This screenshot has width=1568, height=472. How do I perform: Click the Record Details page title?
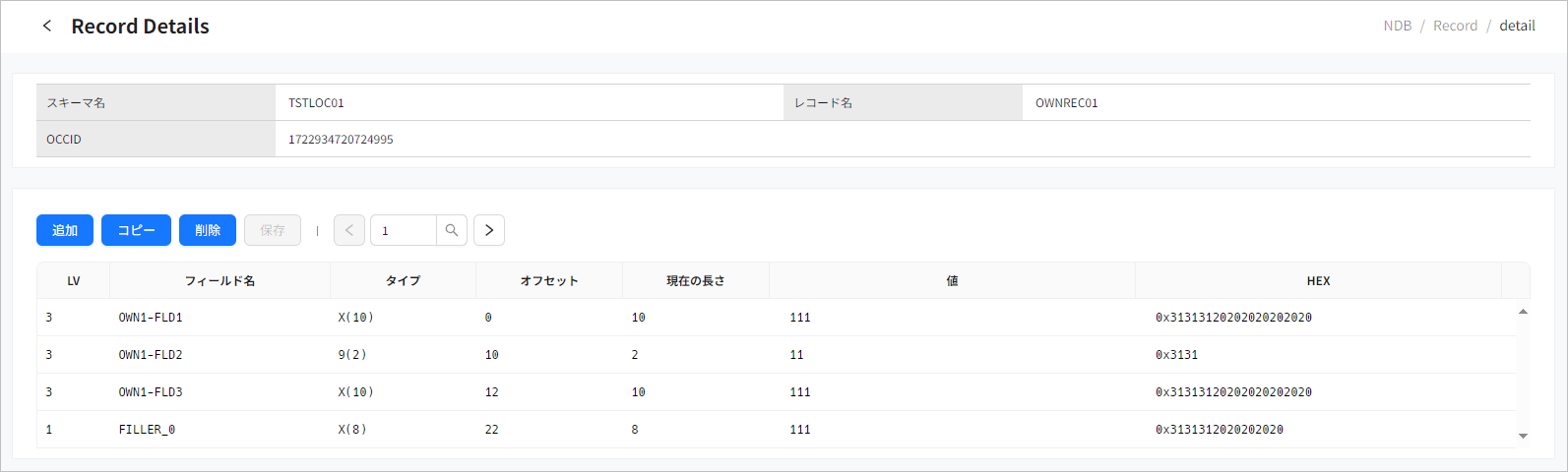[141, 26]
